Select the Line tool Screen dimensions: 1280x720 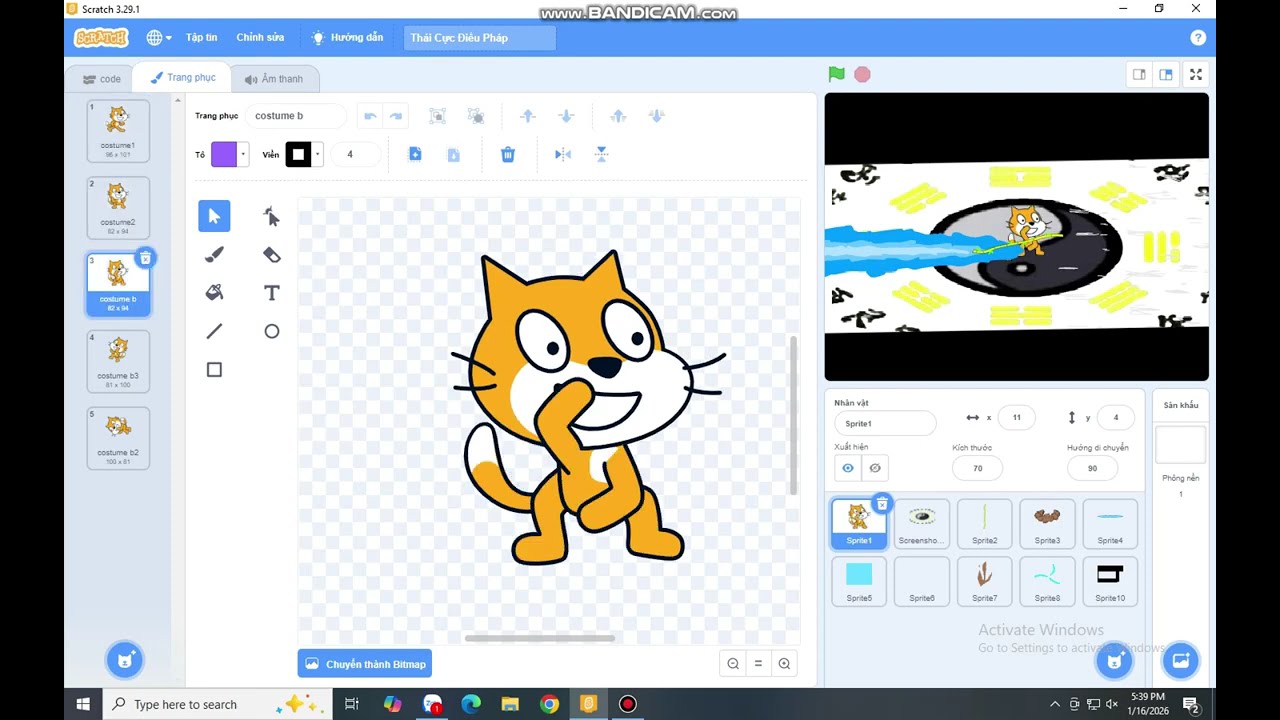coord(214,331)
